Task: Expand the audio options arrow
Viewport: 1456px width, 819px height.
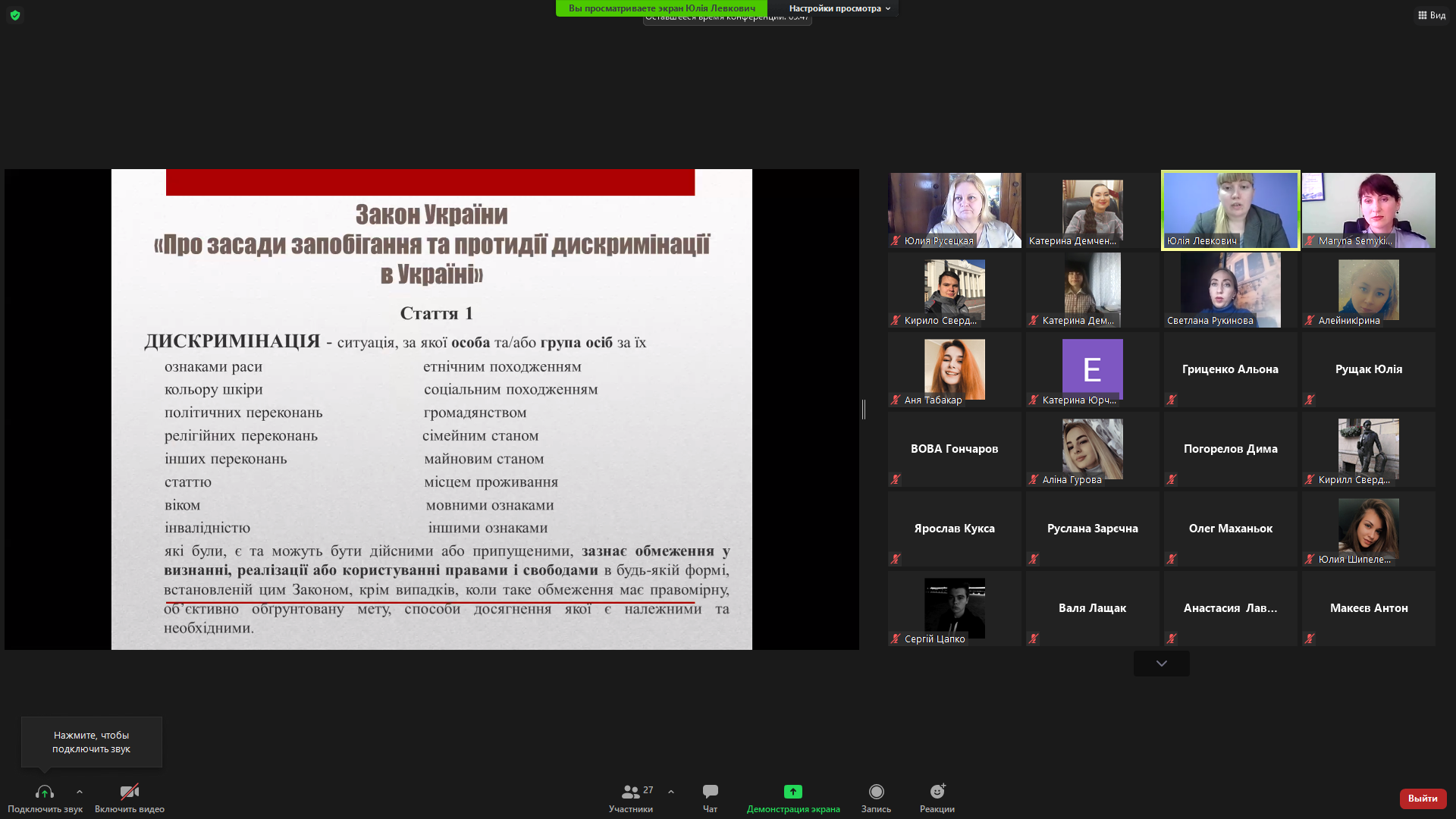Action: pyautogui.click(x=80, y=792)
